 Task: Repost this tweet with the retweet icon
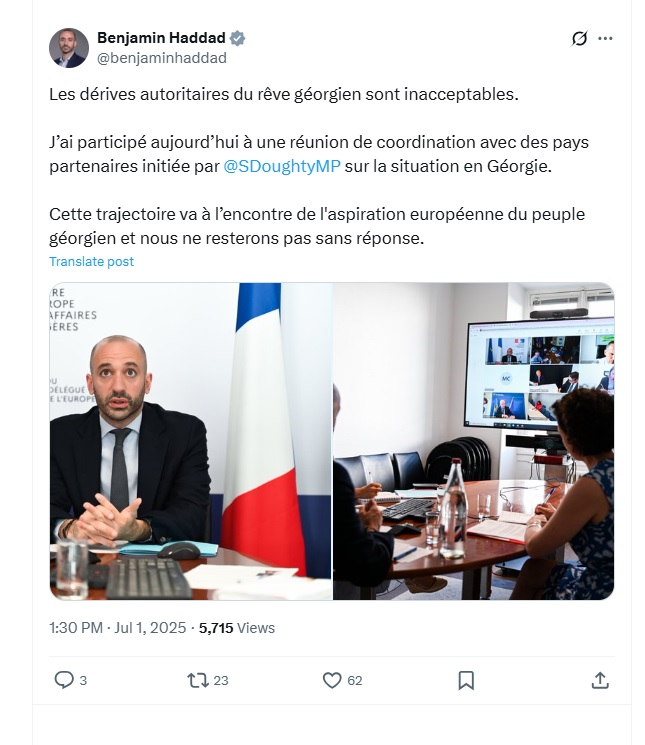tap(198, 680)
